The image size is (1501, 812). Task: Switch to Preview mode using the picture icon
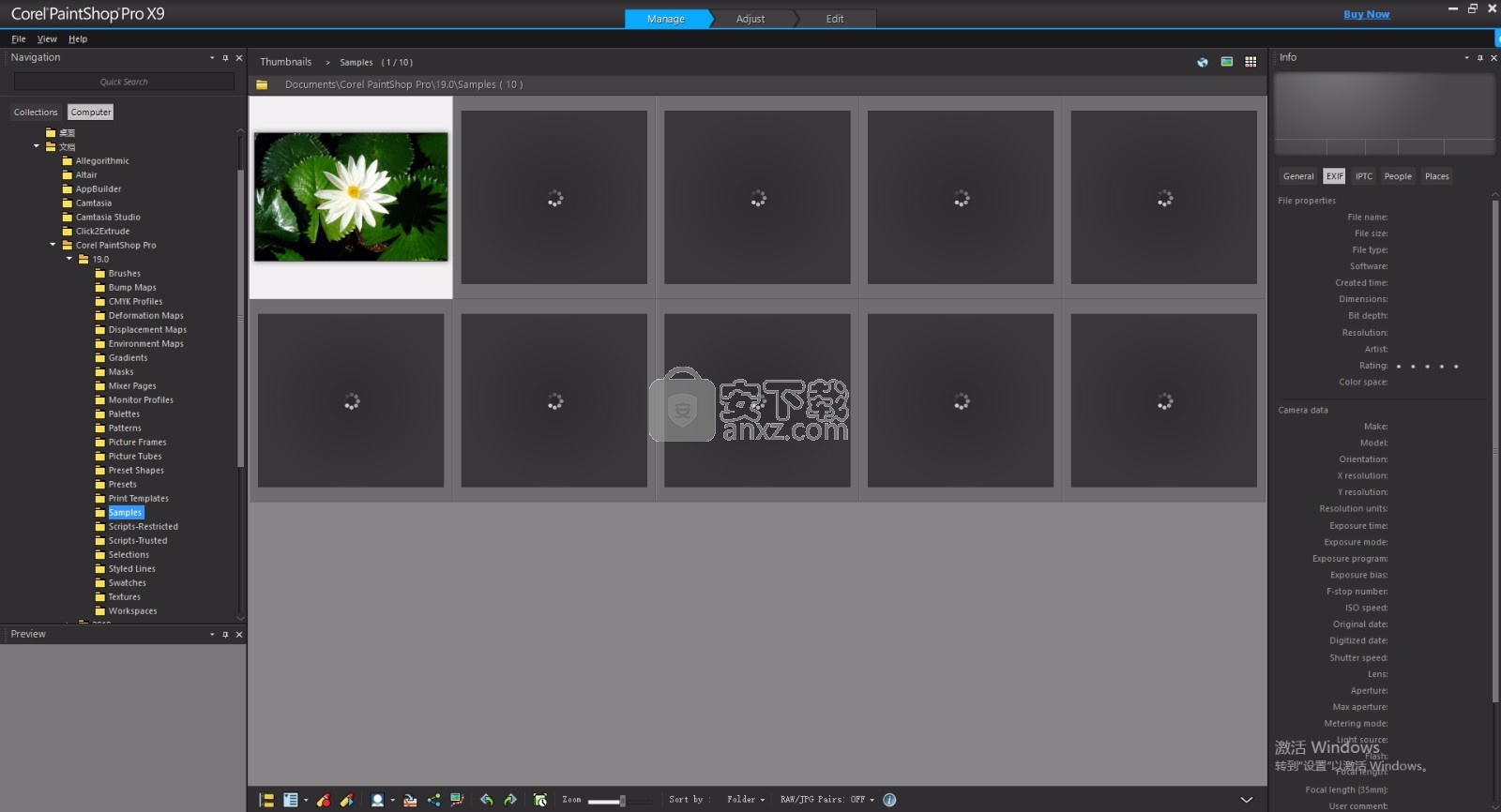1226,62
